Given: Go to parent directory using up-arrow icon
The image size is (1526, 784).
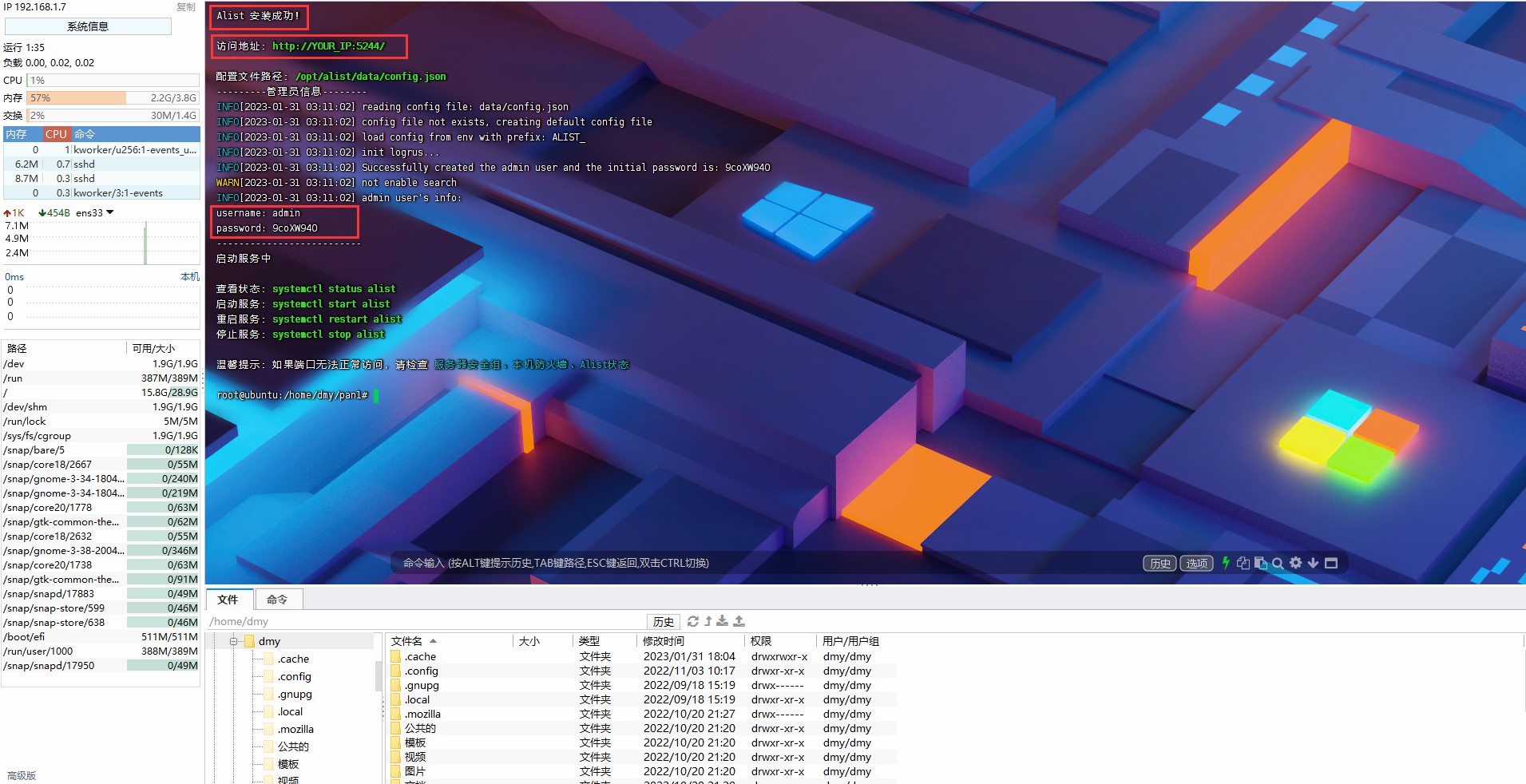Looking at the screenshot, I should coord(708,621).
